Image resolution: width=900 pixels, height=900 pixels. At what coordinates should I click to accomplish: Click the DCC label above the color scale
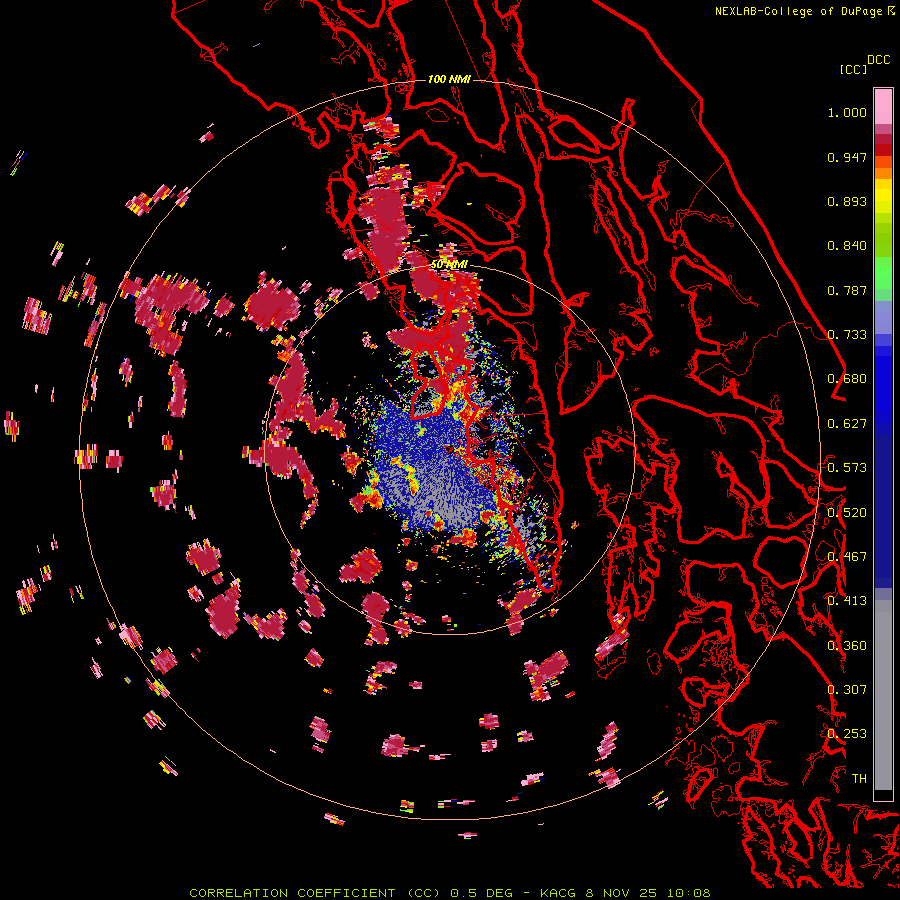click(879, 60)
